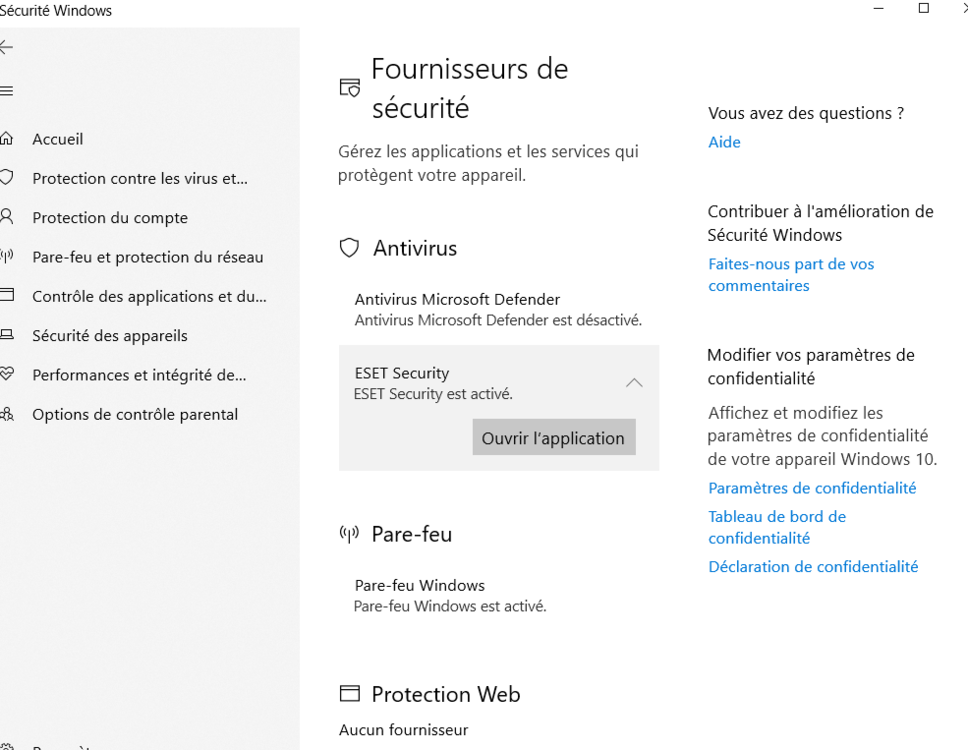The width and height of the screenshot is (968, 750).
Task: Open the hamburger navigation menu icon
Action: pyautogui.click(x=6, y=91)
